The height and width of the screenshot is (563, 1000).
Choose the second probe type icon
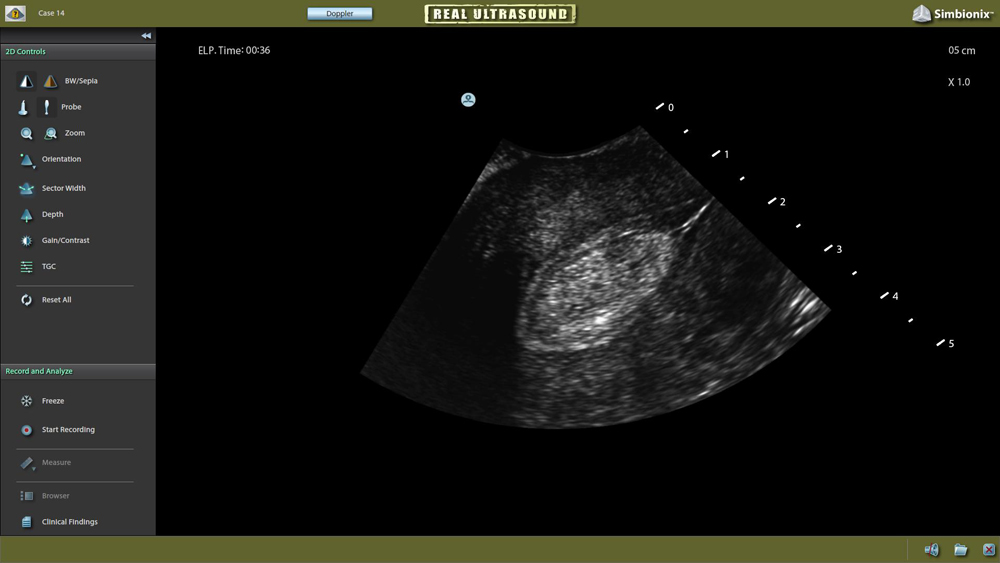[x=47, y=107]
